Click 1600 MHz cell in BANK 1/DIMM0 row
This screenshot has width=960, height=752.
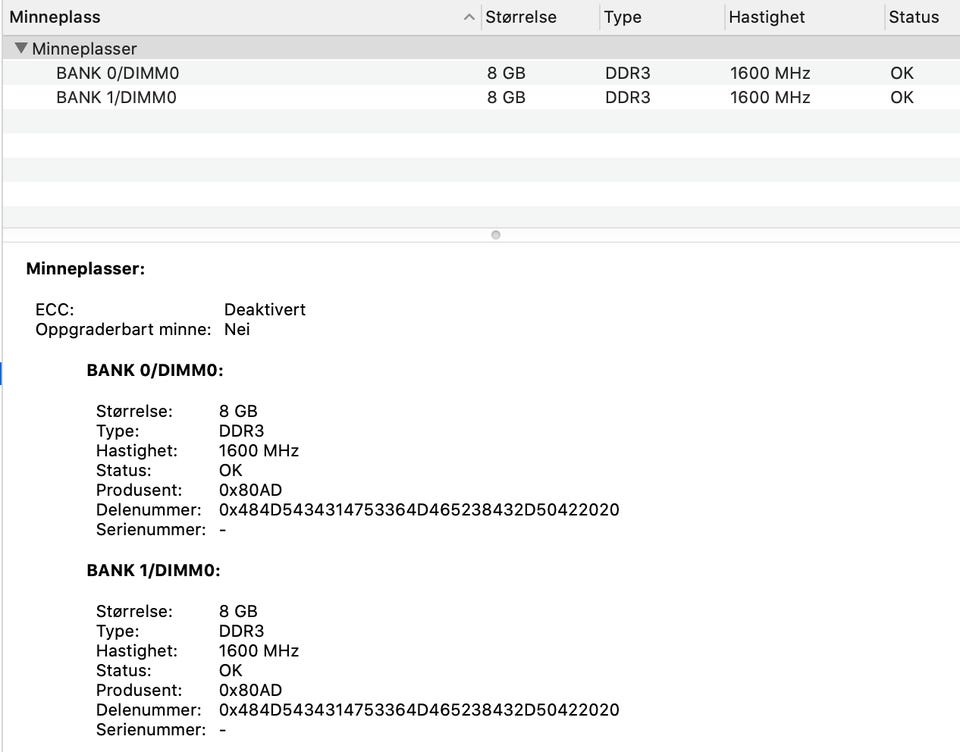click(x=770, y=97)
